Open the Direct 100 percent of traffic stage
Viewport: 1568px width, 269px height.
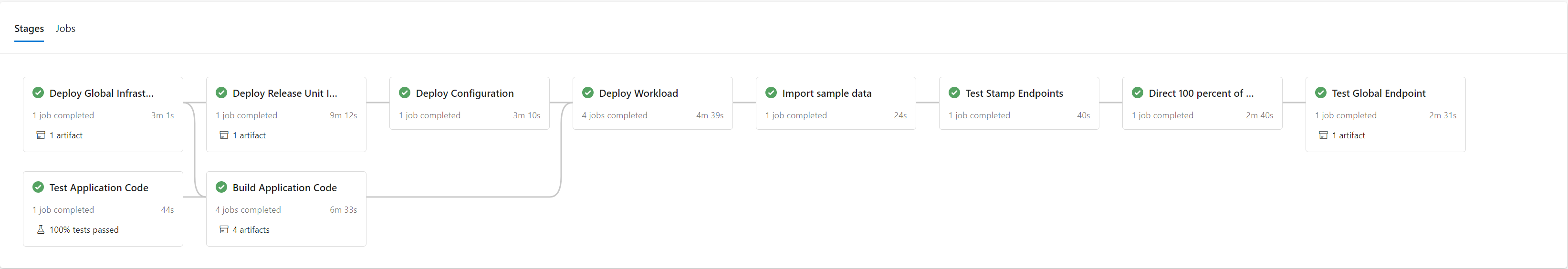pyautogui.click(x=1201, y=93)
